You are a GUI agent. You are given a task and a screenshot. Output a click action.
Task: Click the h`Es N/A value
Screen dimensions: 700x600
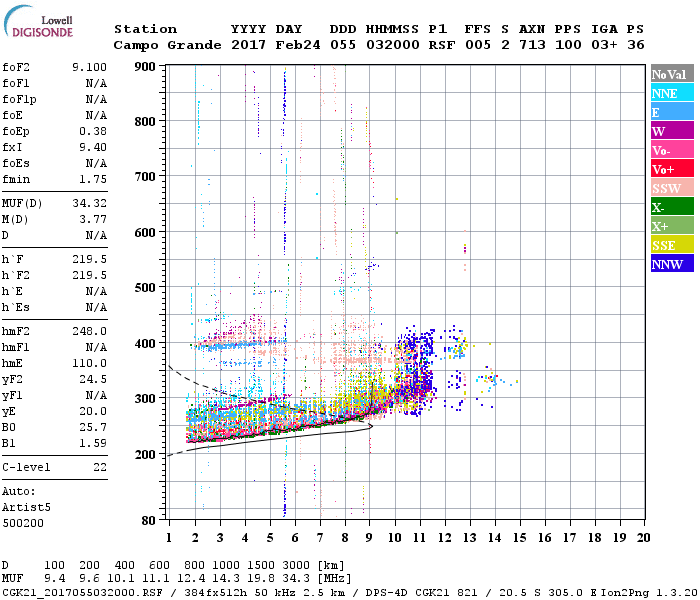(x=96, y=308)
